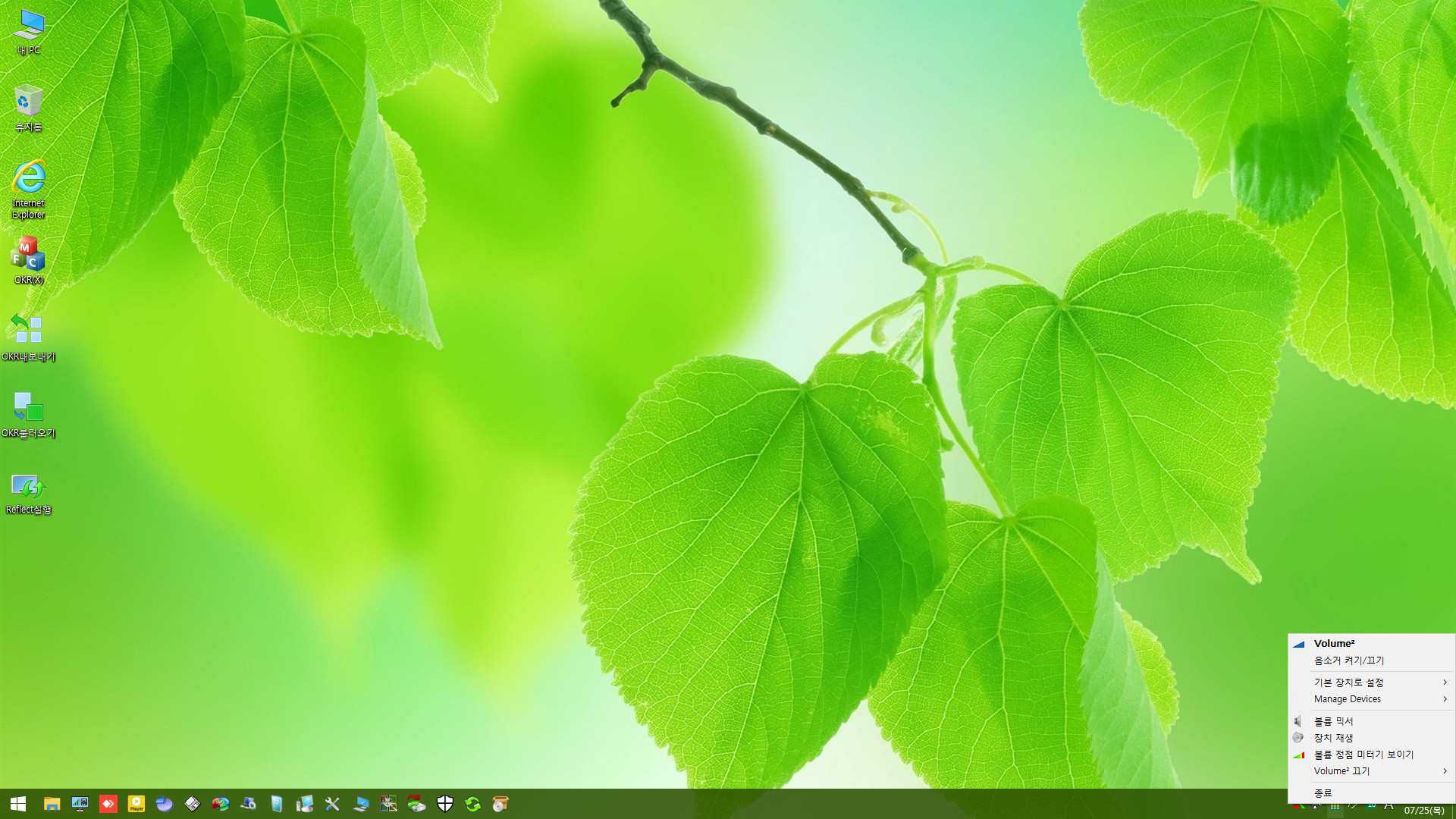Open the 내 PC desktop icon
The height and width of the screenshot is (819, 1456).
[28, 33]
